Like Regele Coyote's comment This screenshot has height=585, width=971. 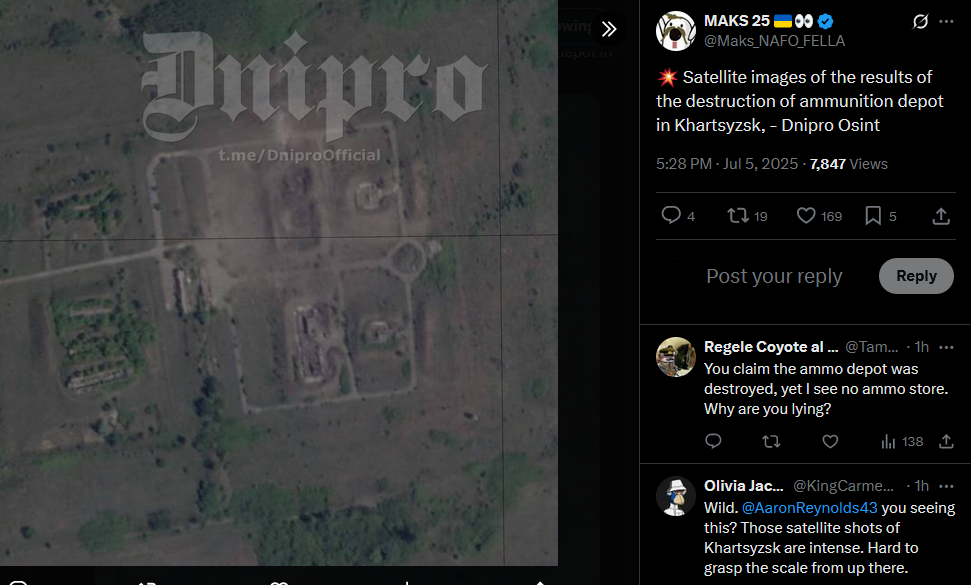(x=830, y=441)
